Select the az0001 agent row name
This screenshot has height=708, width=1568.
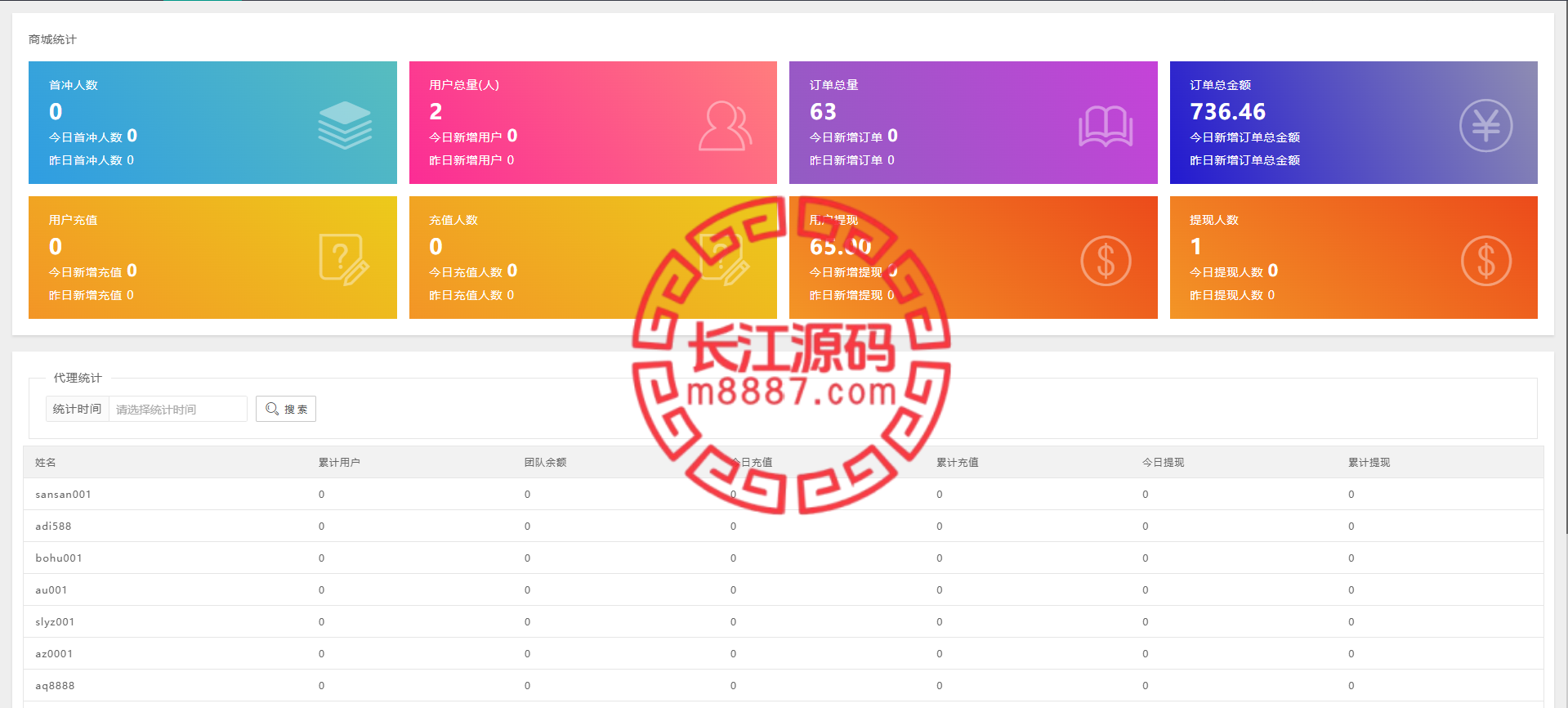pos(54,654)
